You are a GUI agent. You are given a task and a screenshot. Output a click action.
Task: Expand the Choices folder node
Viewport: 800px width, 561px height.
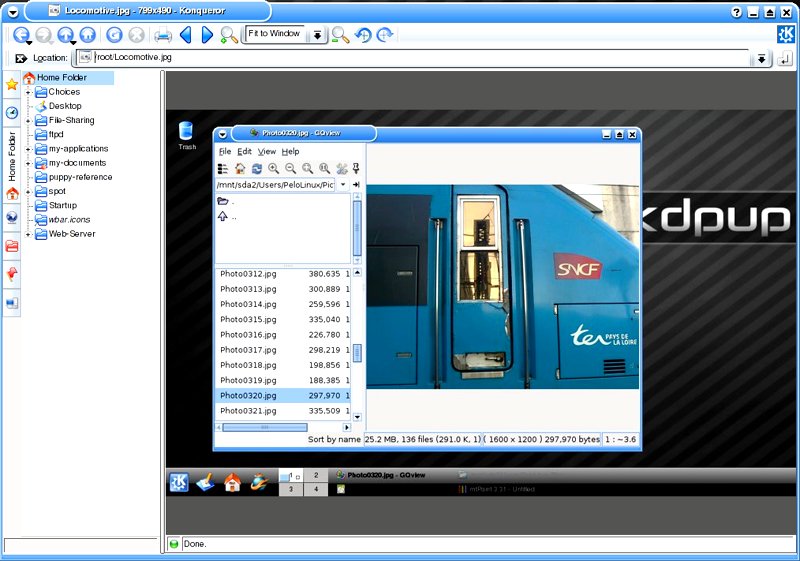[29, 92]
